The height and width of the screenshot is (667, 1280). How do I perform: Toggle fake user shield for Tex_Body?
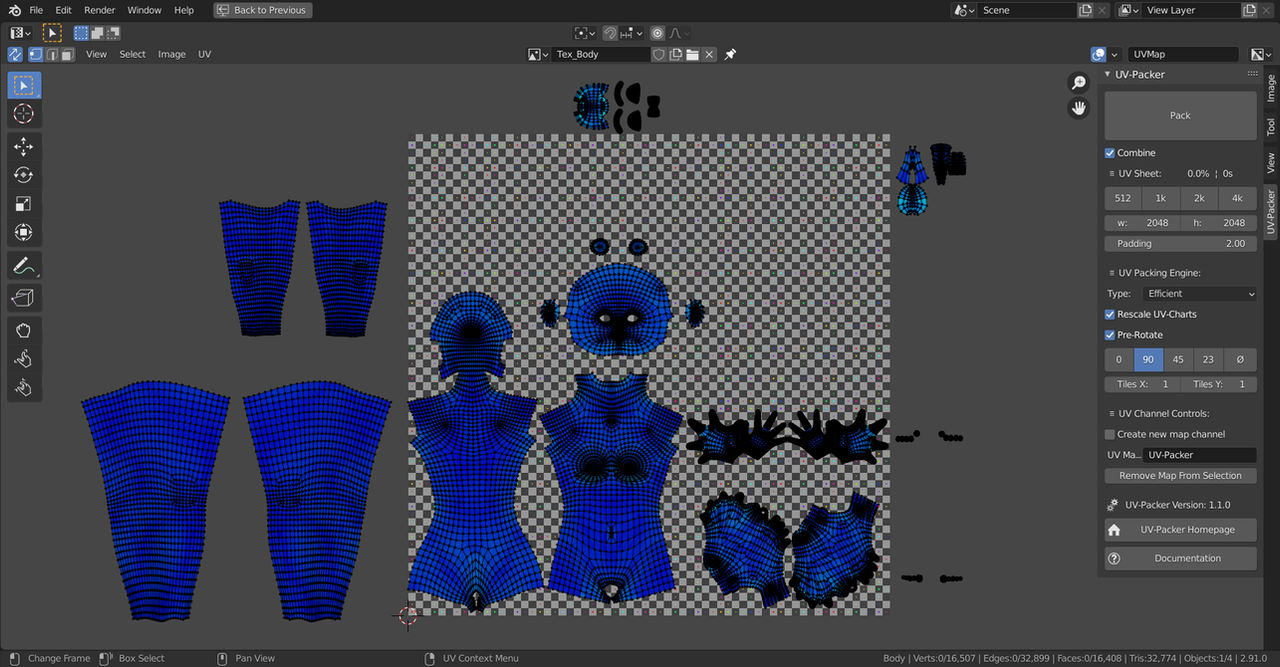(x=658, y=54)
